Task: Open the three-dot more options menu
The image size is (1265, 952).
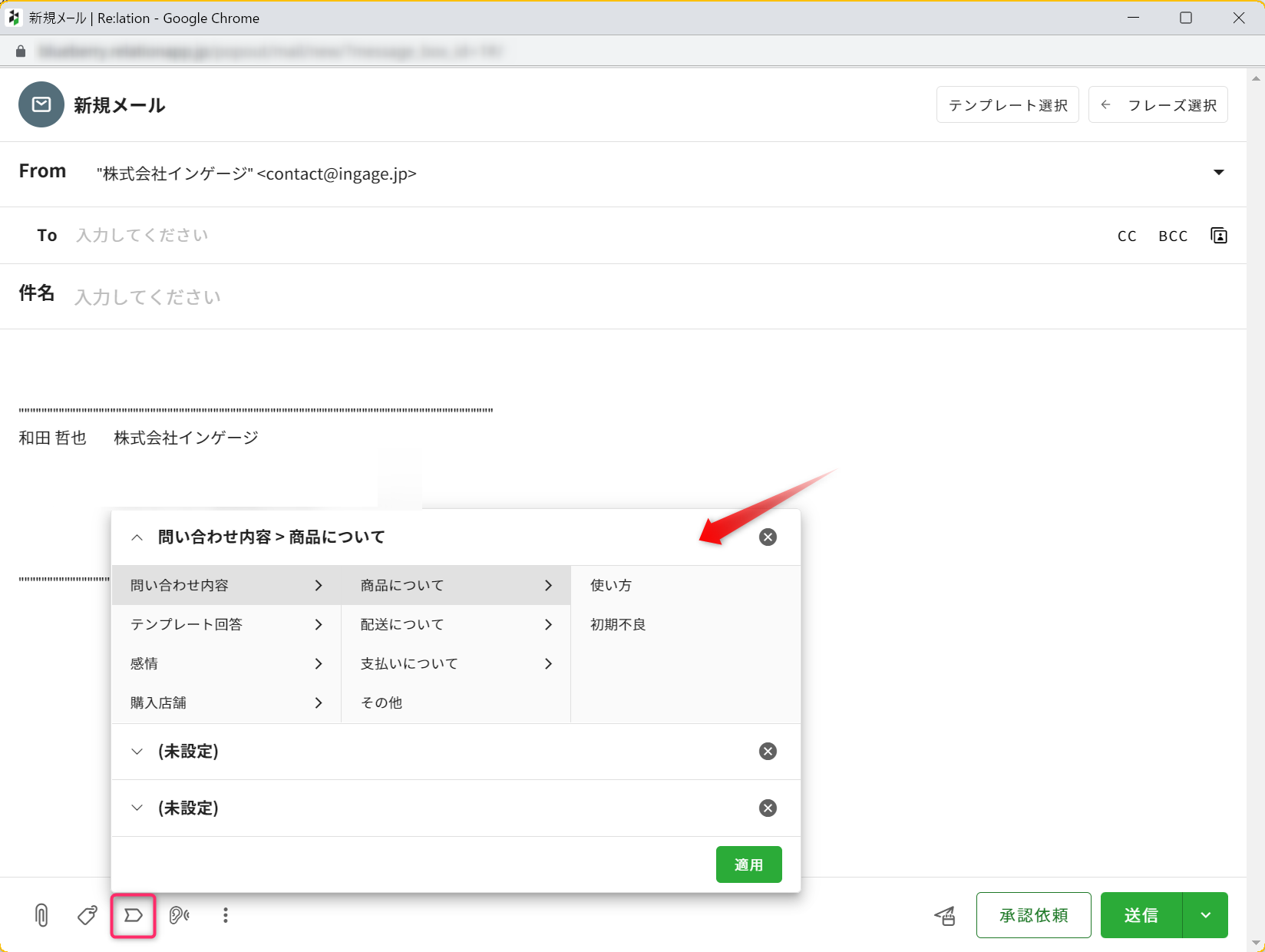Action: [x=225, y=915]
